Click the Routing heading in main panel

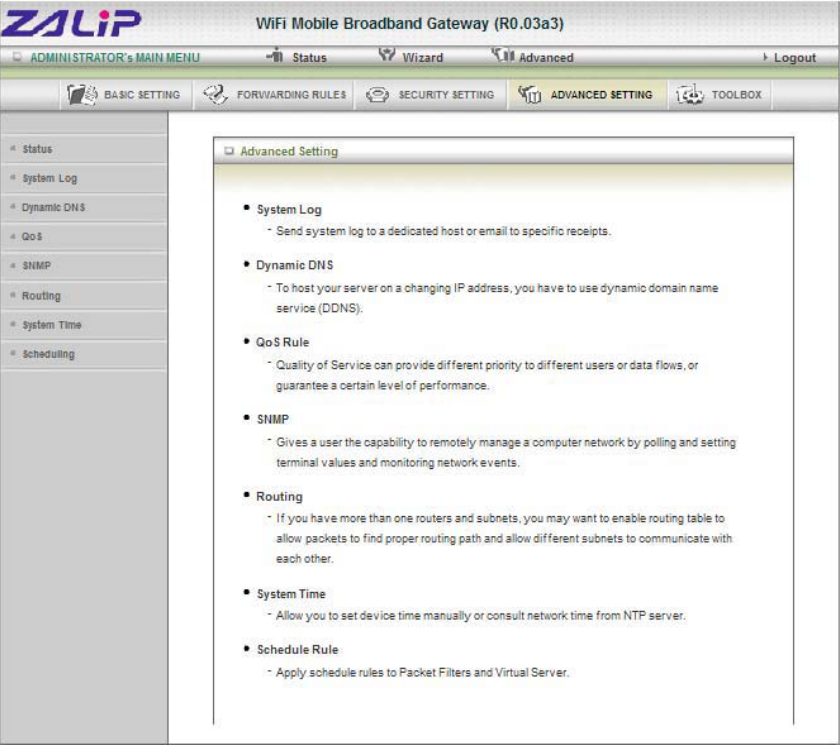(279, 496)
